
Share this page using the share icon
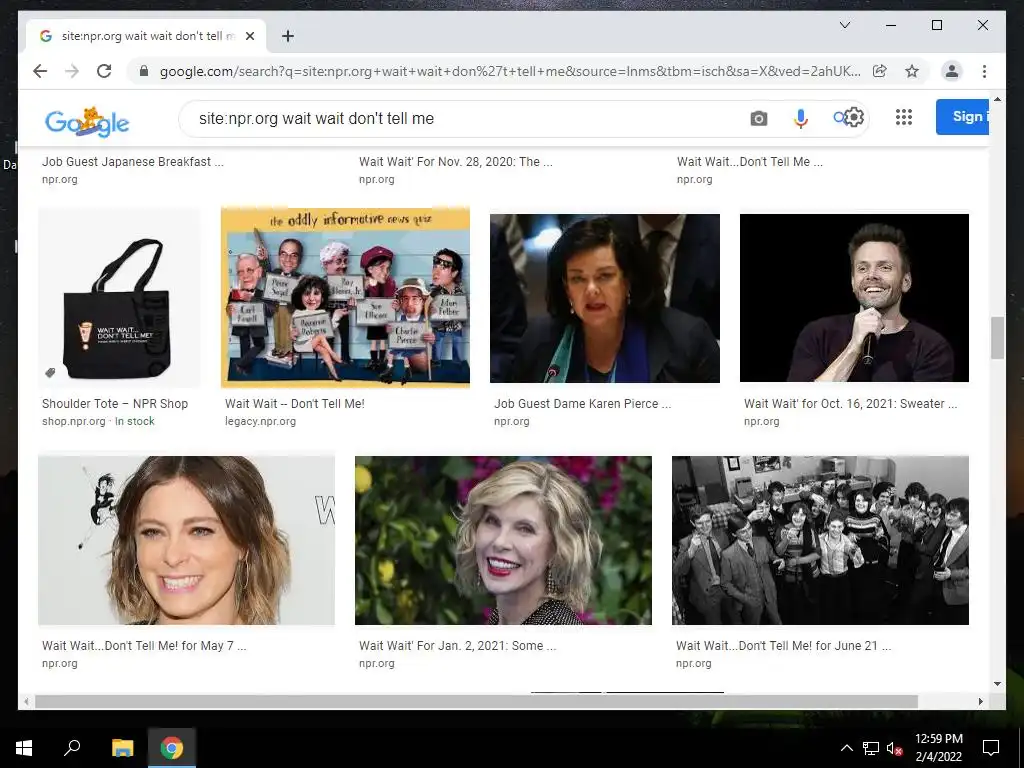pyautogui.click(x=880, y=71)
